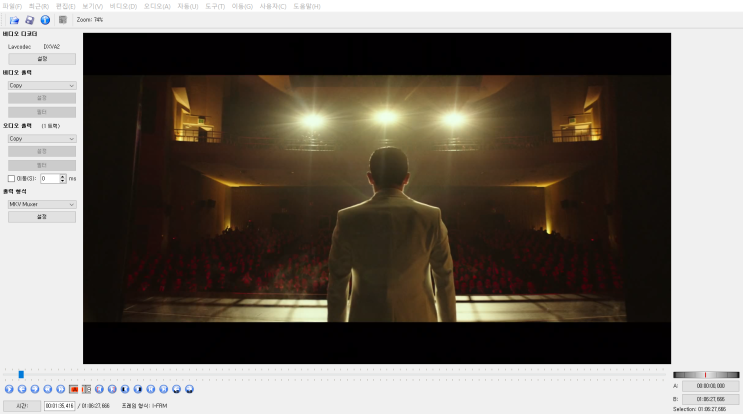Open the 편집(E) menu
Viewport: 743px width, 414px height.
click(65, 6)
